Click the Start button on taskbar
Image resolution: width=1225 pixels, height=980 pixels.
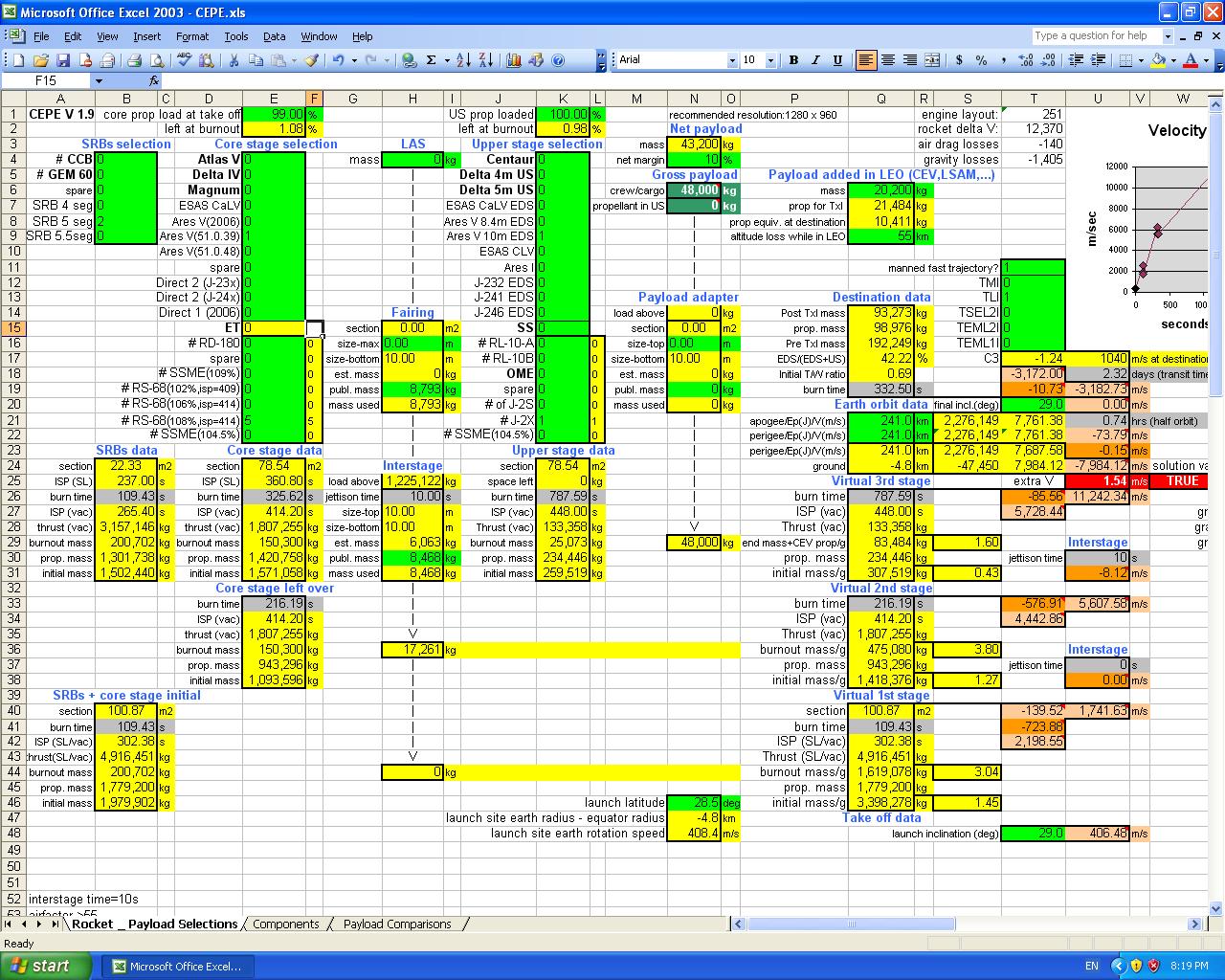[x=46, y=966]
